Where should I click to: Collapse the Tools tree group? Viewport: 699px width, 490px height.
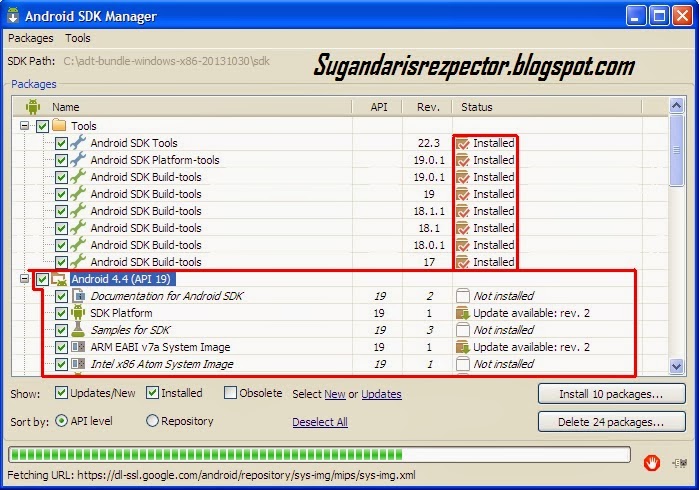(25, 126)
